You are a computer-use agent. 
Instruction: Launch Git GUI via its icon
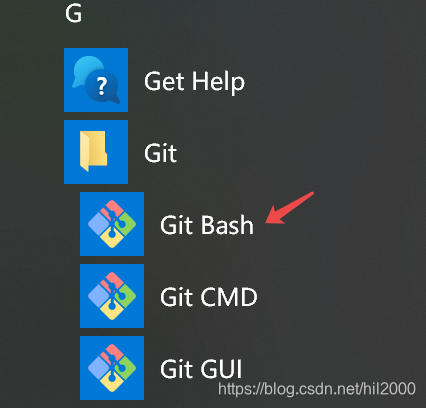112,368
